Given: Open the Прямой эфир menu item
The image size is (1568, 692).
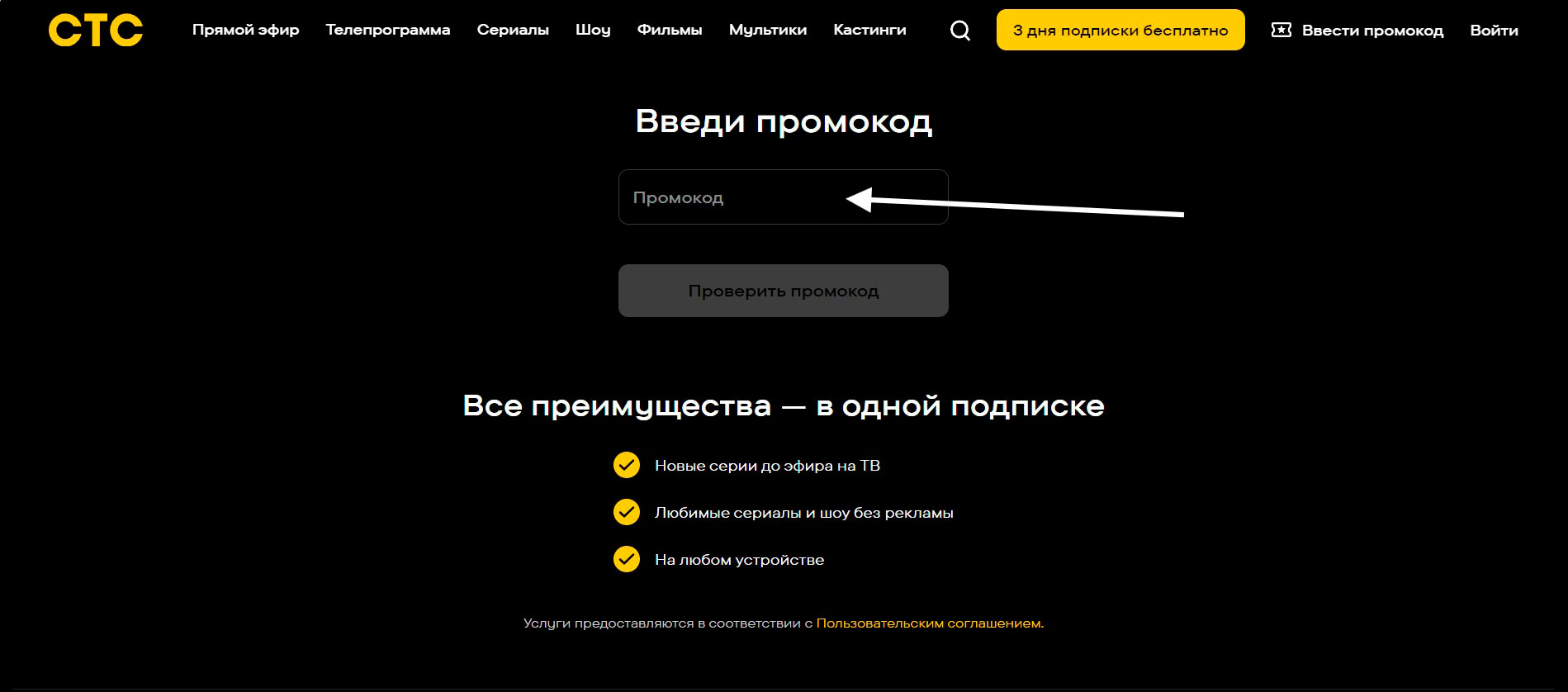Looking at the screenshot, I should click(246, 30).
